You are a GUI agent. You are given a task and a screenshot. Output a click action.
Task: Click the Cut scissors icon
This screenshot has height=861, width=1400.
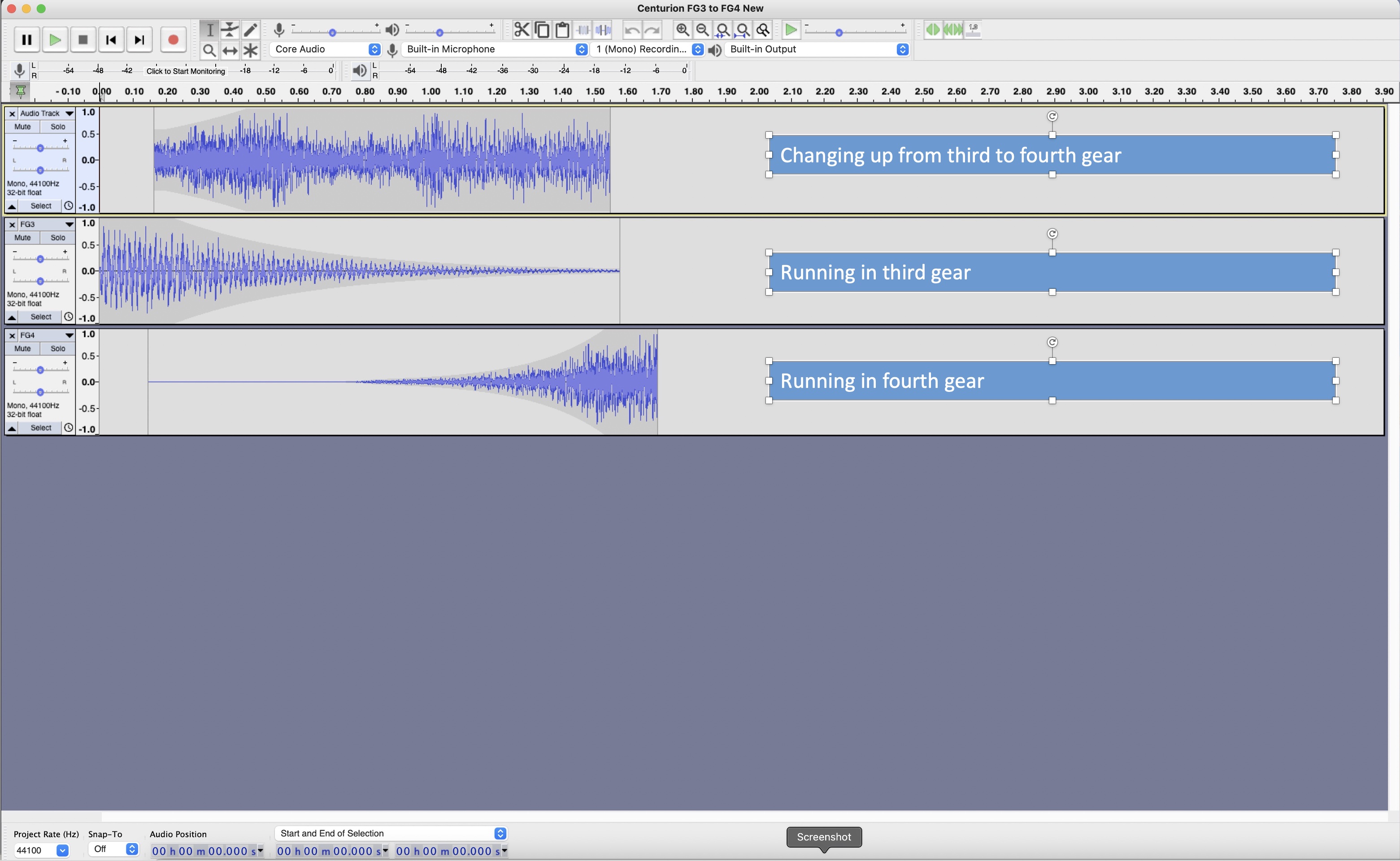522,30
